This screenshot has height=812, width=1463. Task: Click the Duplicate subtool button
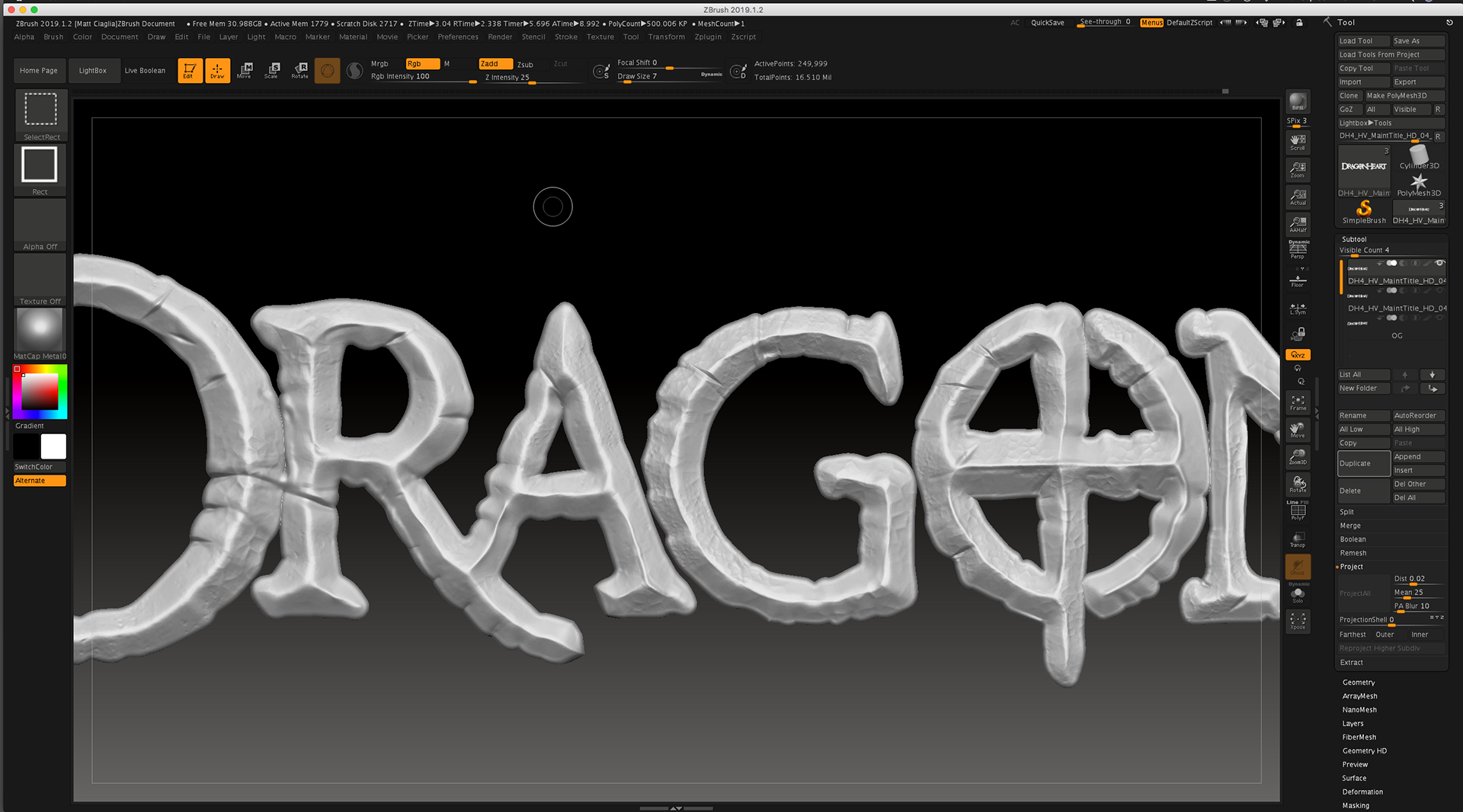[1364, 463]
